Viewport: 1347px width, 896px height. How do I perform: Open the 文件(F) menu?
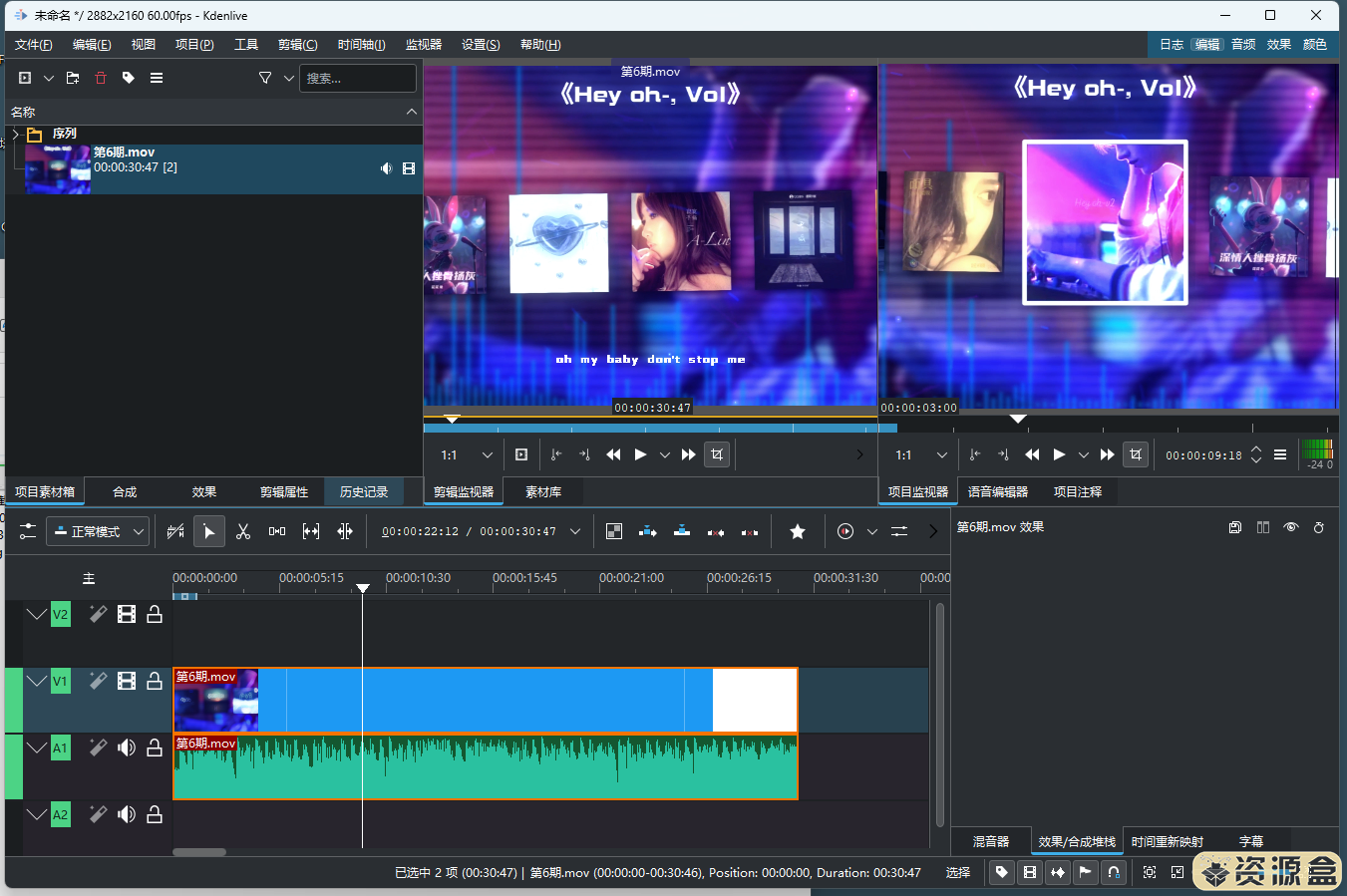(x=34, y=45)
